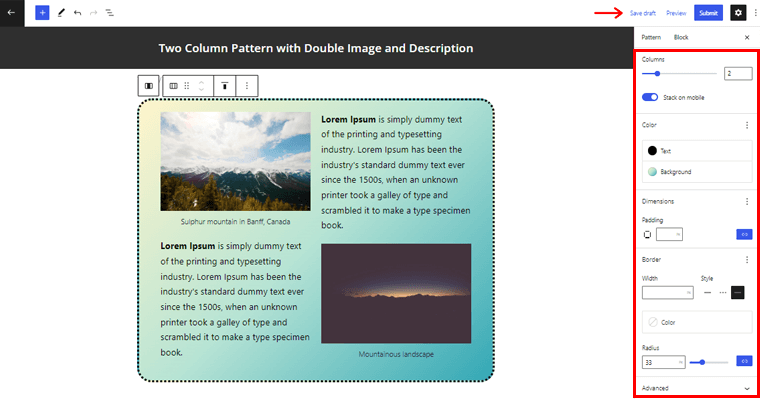Open the Border panel options menu
The height and width of the screenshot is (399, 760).
click(x=747, y=260)
